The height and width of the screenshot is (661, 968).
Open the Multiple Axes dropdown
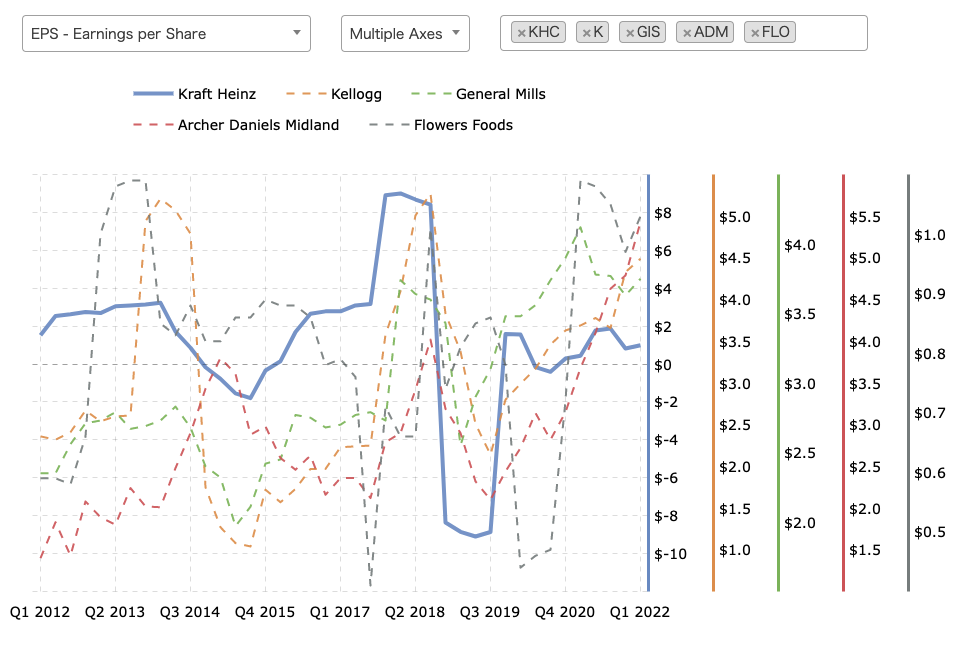pyautogui.click(x=405, y=33)
